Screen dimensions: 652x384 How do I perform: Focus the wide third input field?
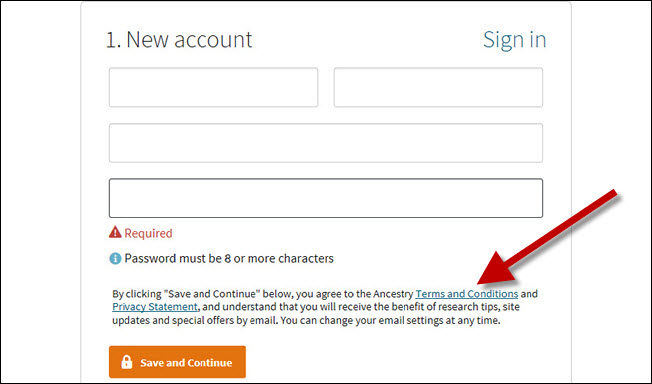coord(326,143)
